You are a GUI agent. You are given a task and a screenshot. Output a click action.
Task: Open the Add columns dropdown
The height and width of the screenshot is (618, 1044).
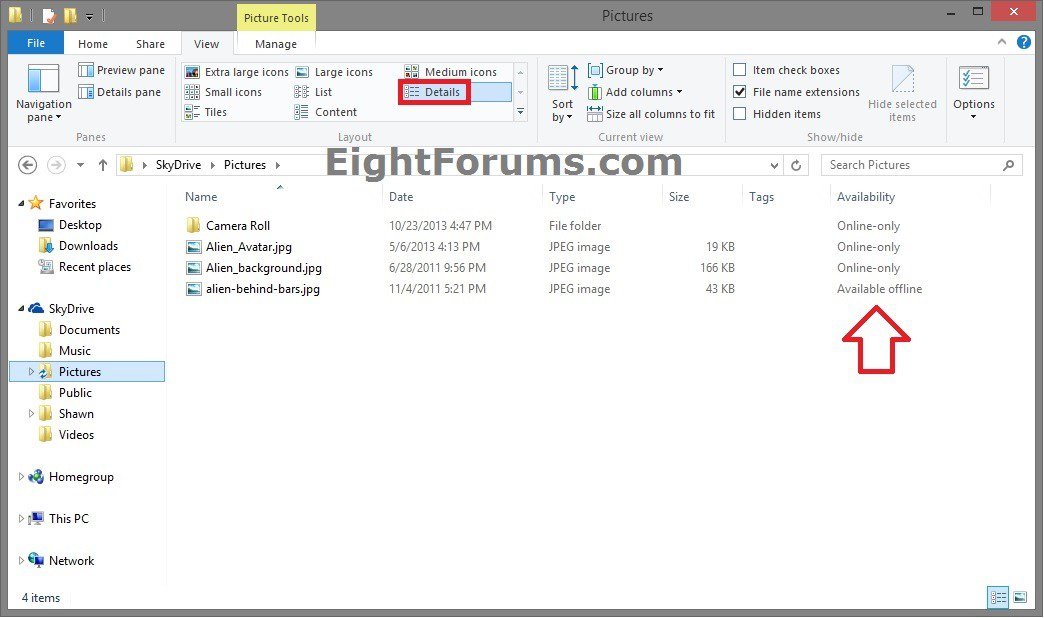(635, 92)
